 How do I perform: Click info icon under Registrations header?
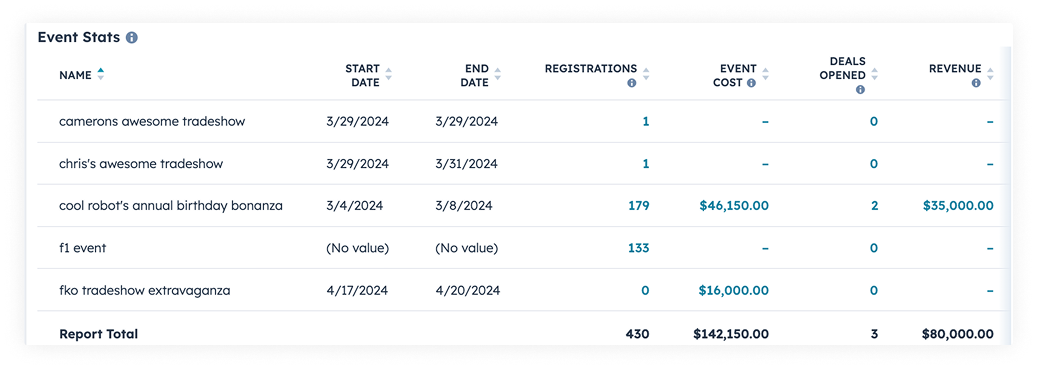632,83
